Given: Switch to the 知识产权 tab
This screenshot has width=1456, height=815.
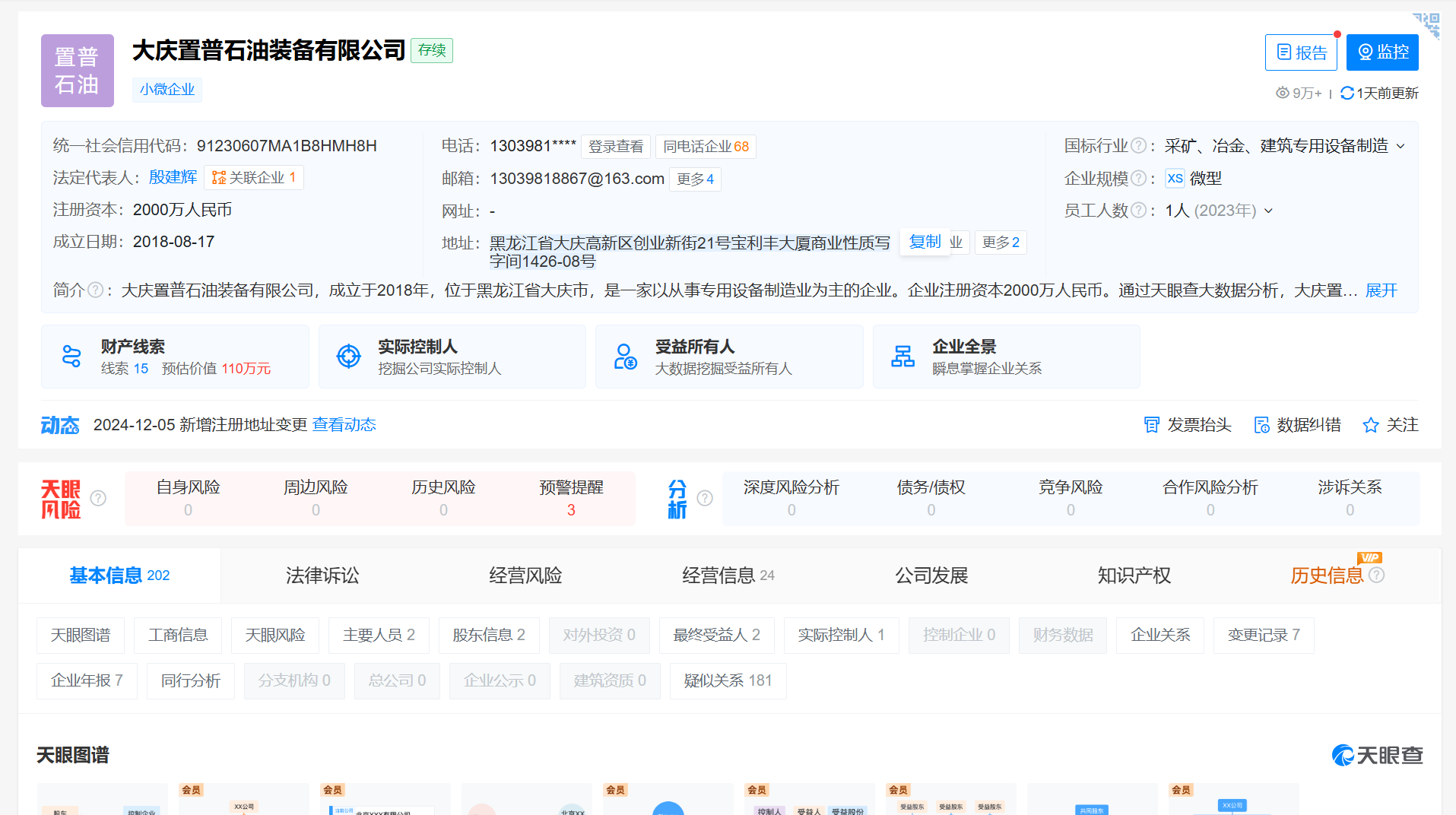Looking at the screenshot, I should pos(1134,576).
